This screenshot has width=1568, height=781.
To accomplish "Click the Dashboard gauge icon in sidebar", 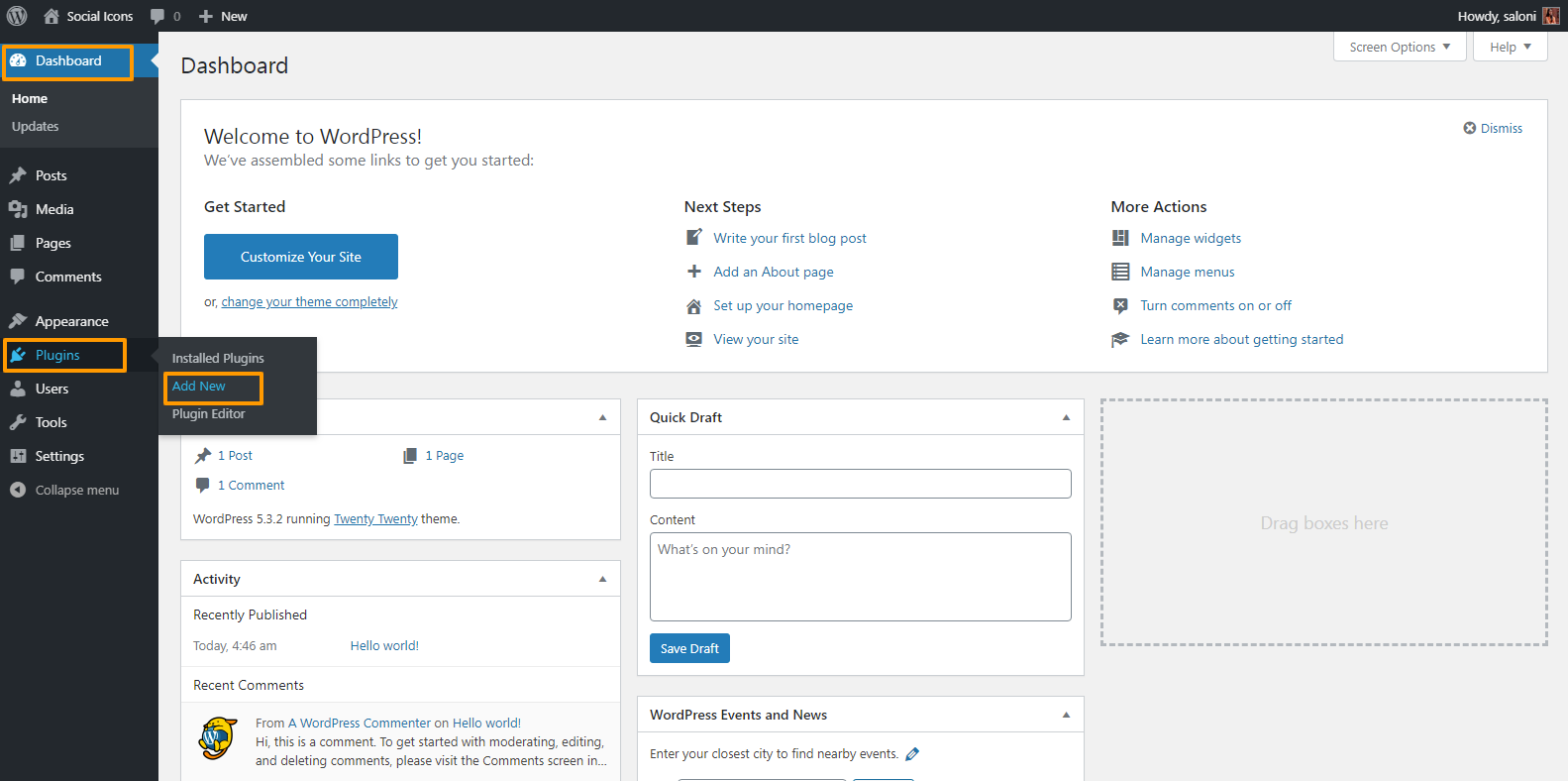I will pos(18,60).
